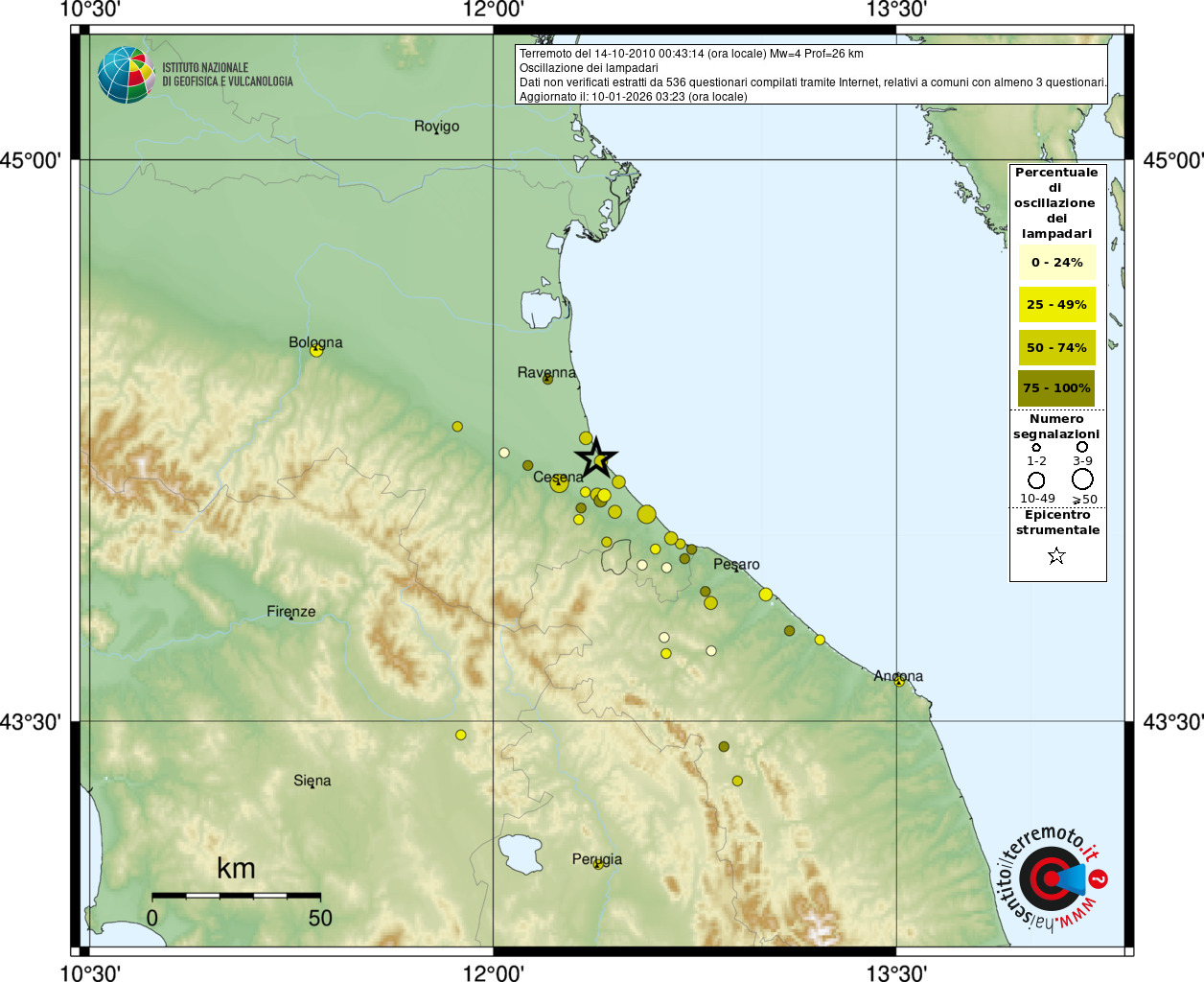Click the haisentitoilterremoto.it target logo
This screenshot has height=982, width=1204.
1052,878
